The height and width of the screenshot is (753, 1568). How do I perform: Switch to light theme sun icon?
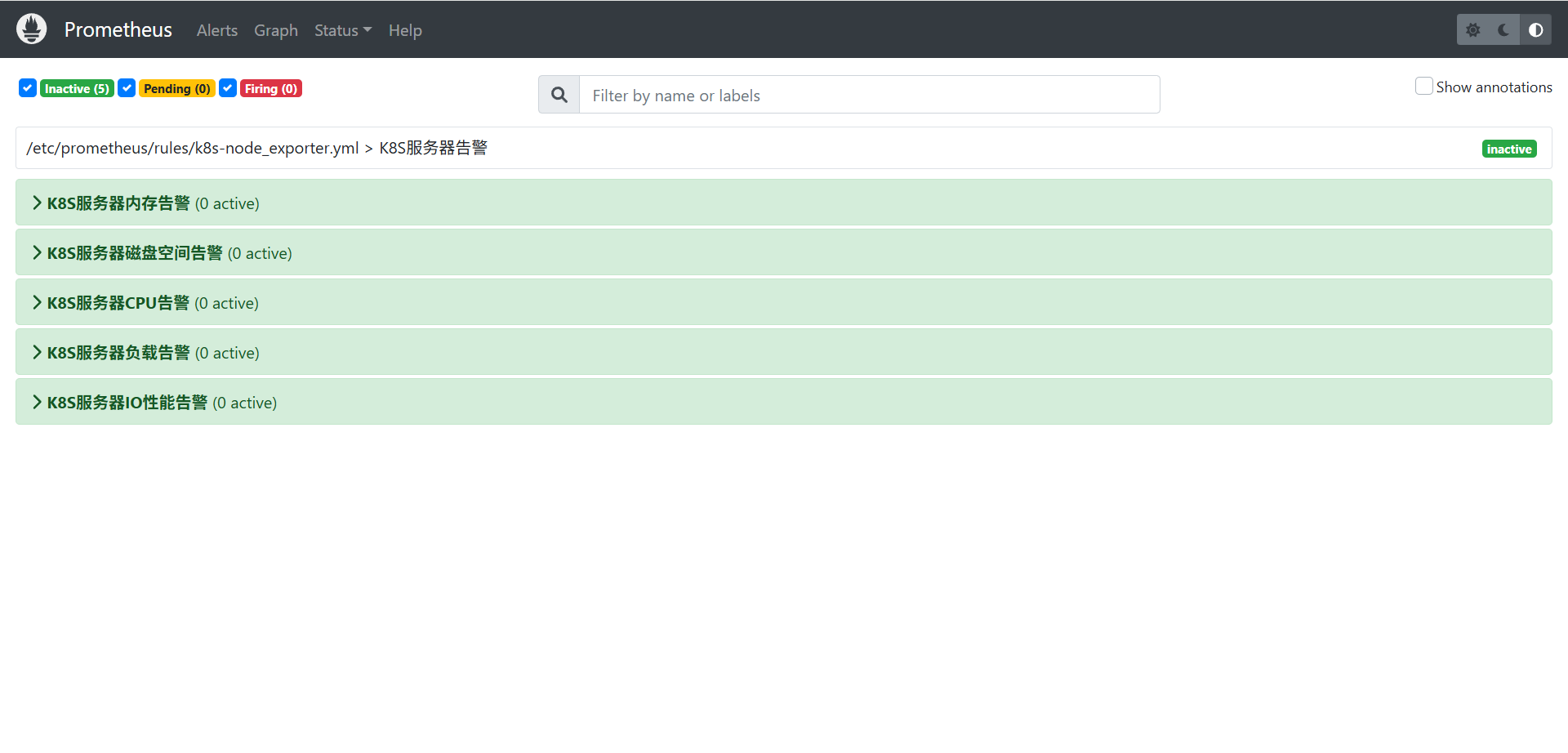click(1473, 30)
